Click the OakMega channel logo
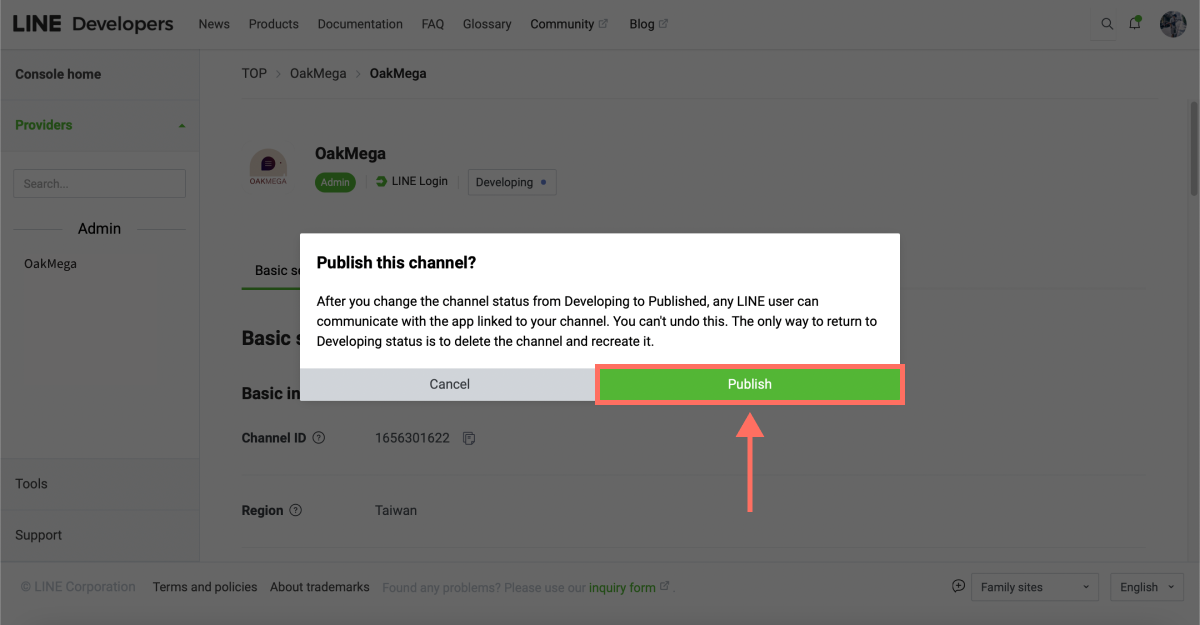 tap(268, 167)
